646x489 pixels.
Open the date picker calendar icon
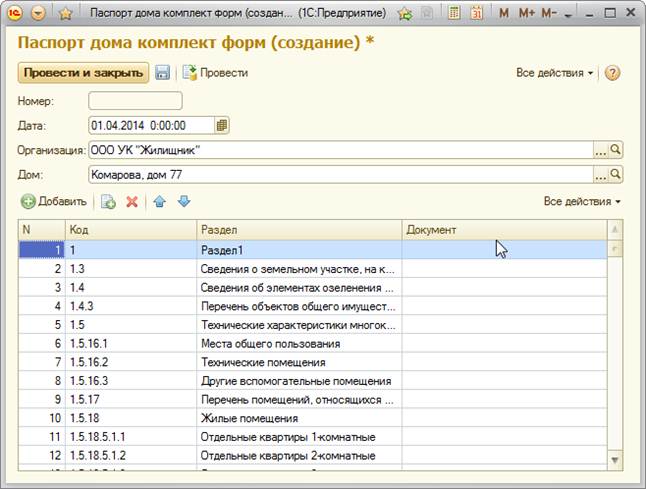click(222, 125)
